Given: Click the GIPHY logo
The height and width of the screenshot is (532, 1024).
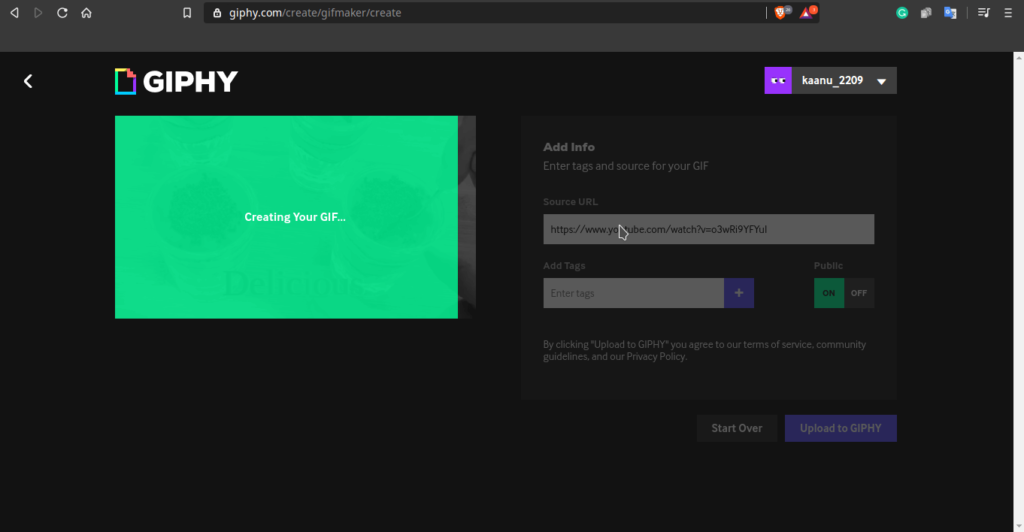Looking at the screenshot, I should (x=176, y=82).
